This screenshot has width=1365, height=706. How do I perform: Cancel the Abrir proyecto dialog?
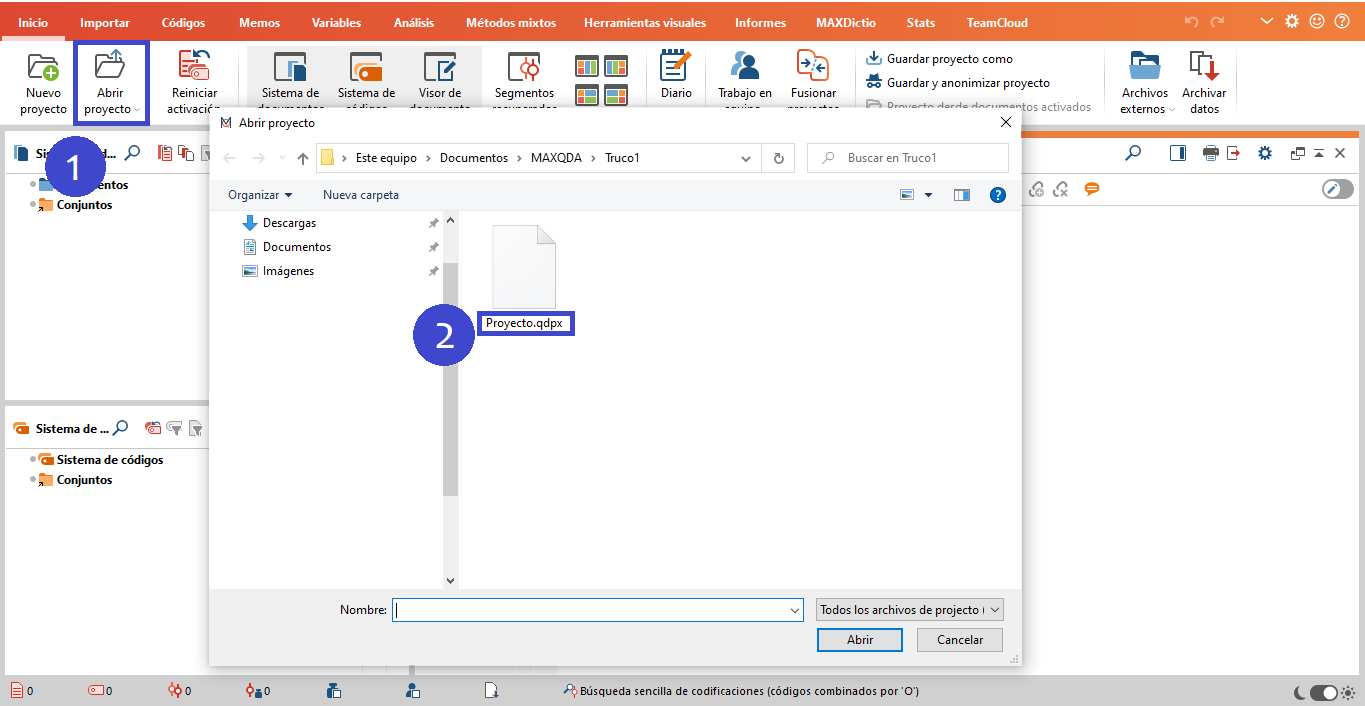[960, 640]
